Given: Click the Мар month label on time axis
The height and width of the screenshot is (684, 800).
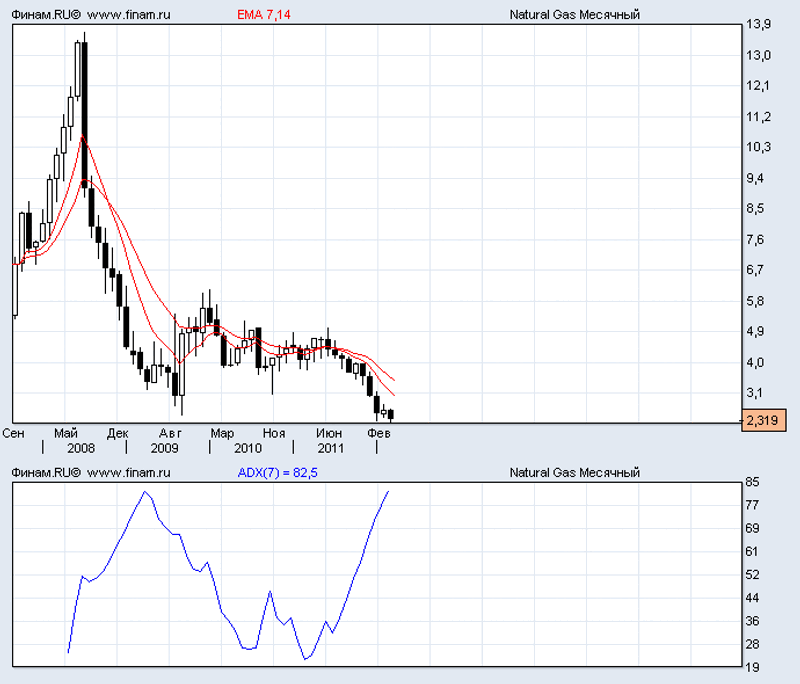Looking at the screenshot, I should tap(222, 434).
